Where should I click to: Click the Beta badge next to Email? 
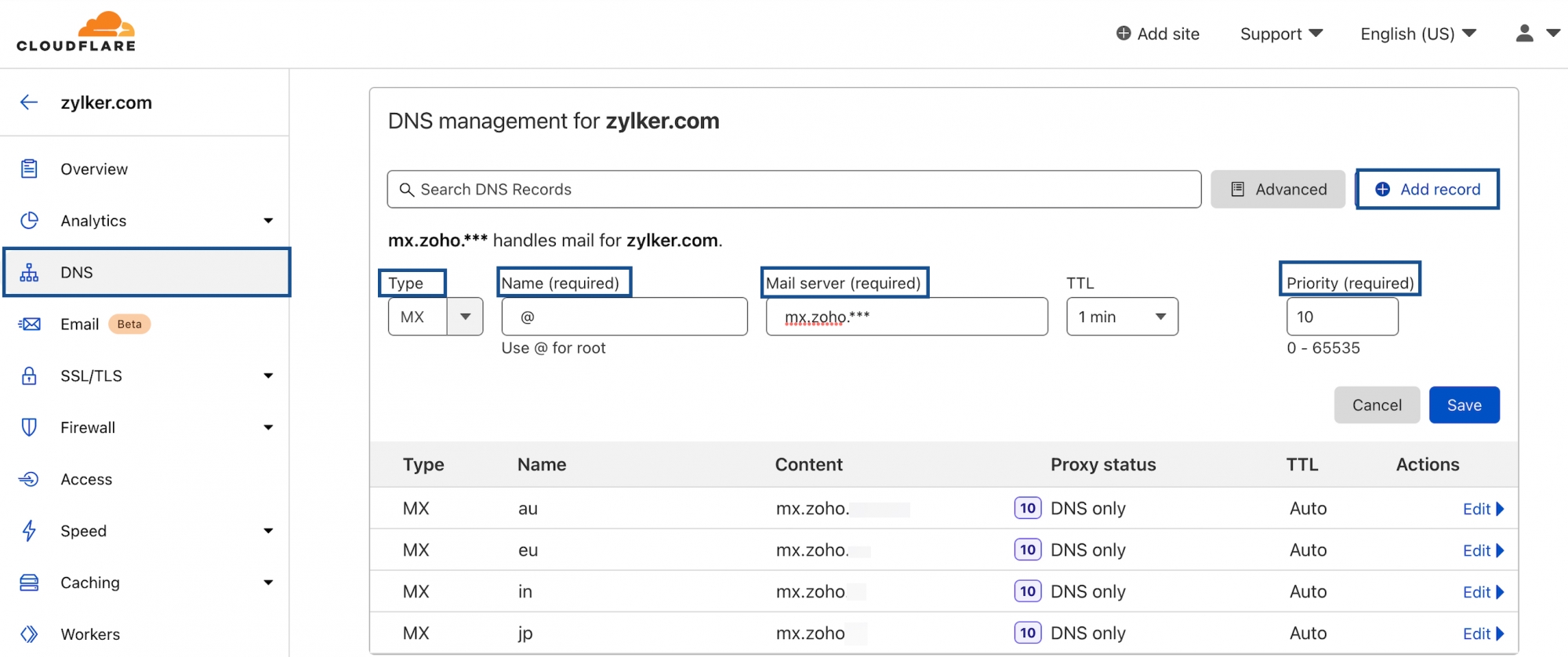coord(129,324)
